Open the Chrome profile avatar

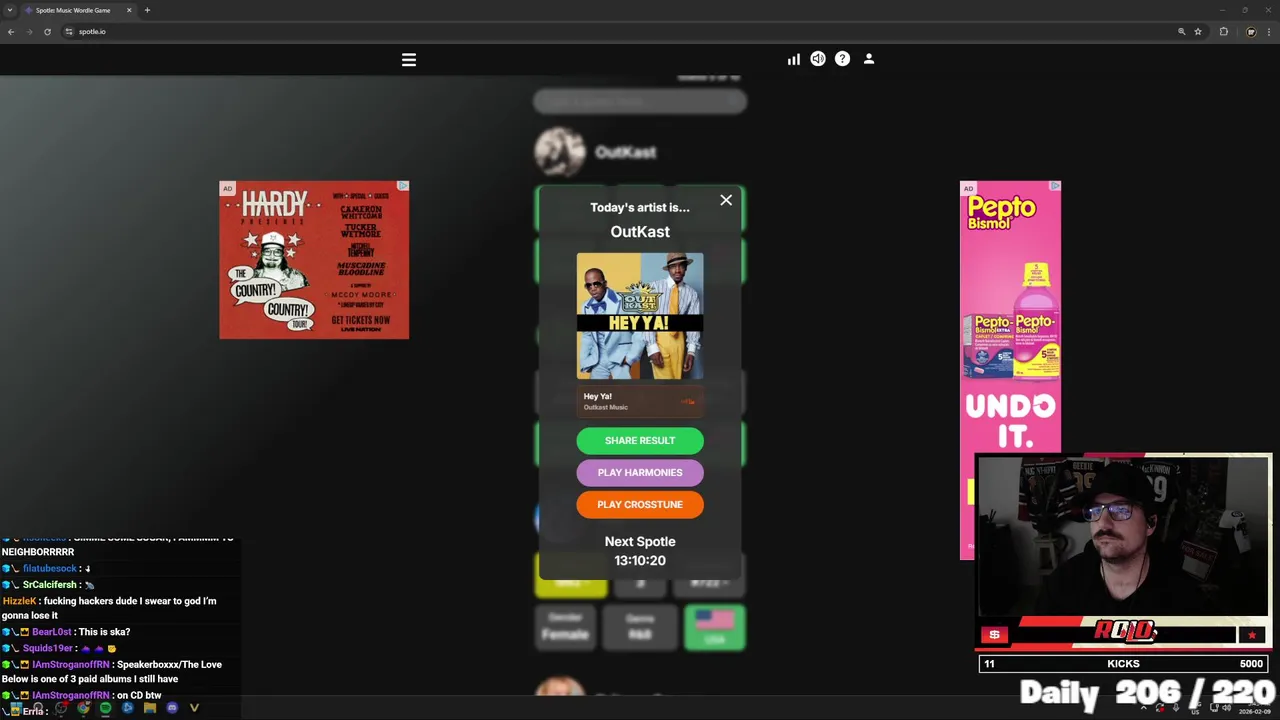(1251, 31)
